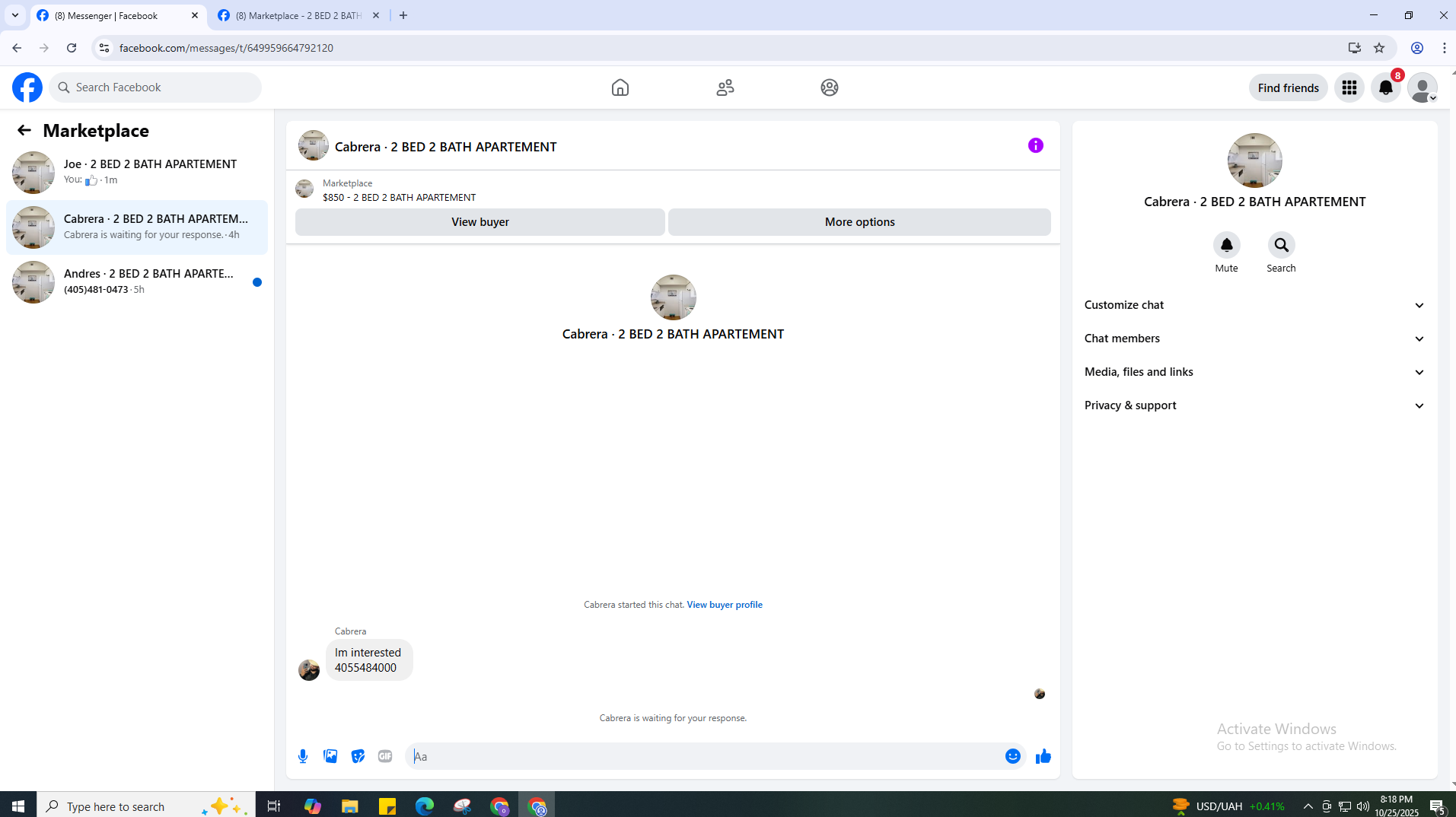This screenshot has height=817, width=1456.
Task: Open Cabrera chat header title
Action: coord(445,147)
